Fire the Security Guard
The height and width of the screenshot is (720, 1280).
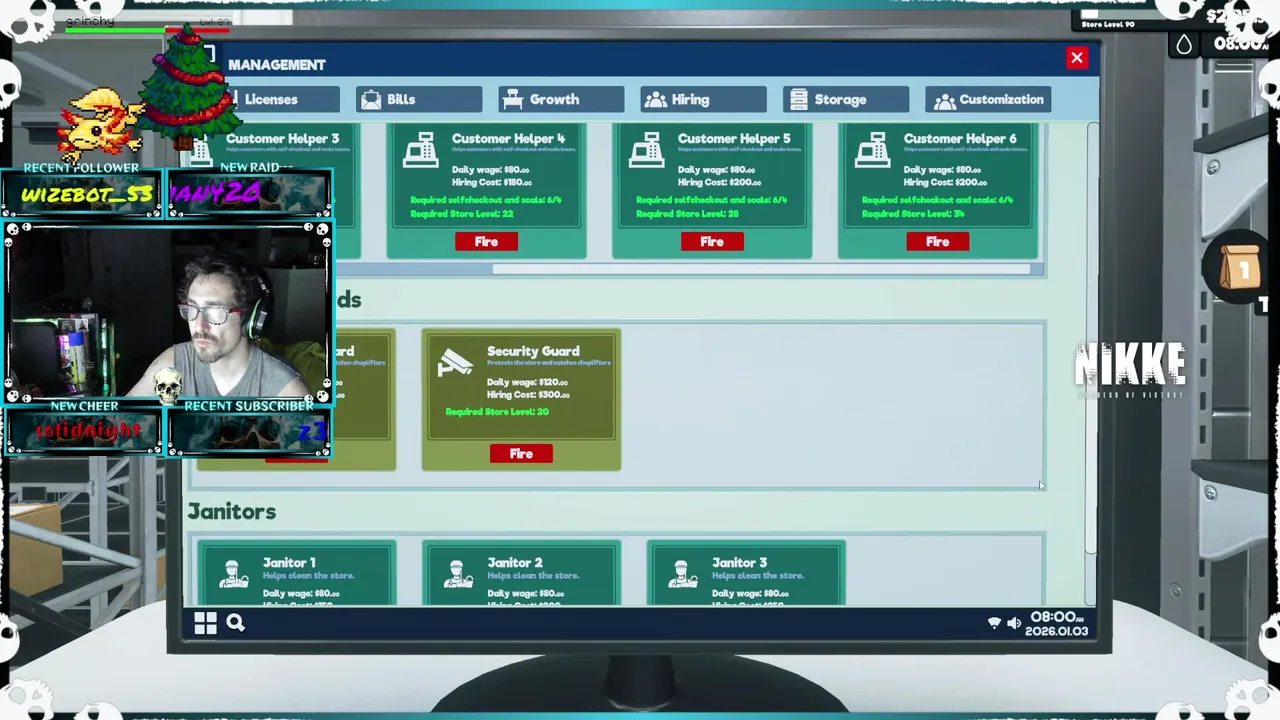(521, 454)
